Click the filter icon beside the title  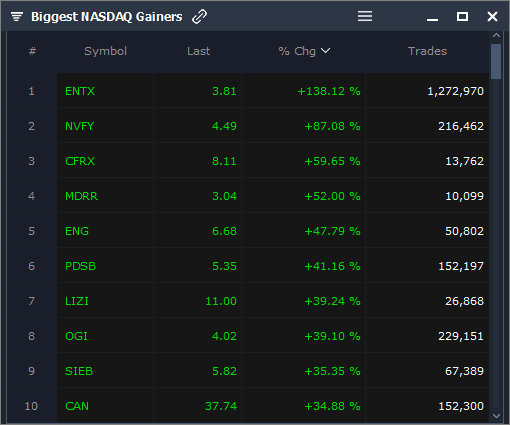[17, 16]
